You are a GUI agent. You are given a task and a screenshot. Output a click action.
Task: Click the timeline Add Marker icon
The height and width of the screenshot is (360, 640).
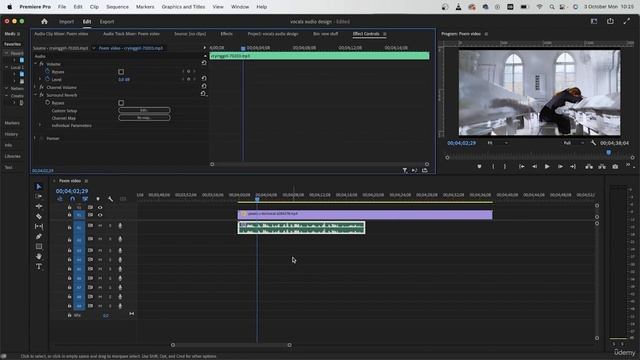98,199
